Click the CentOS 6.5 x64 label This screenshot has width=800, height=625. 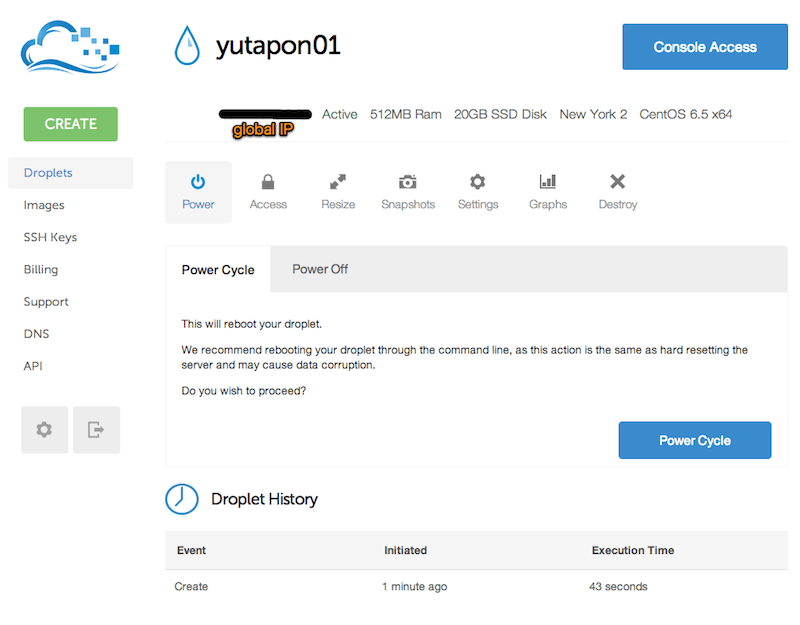click(x=686, y=114)
